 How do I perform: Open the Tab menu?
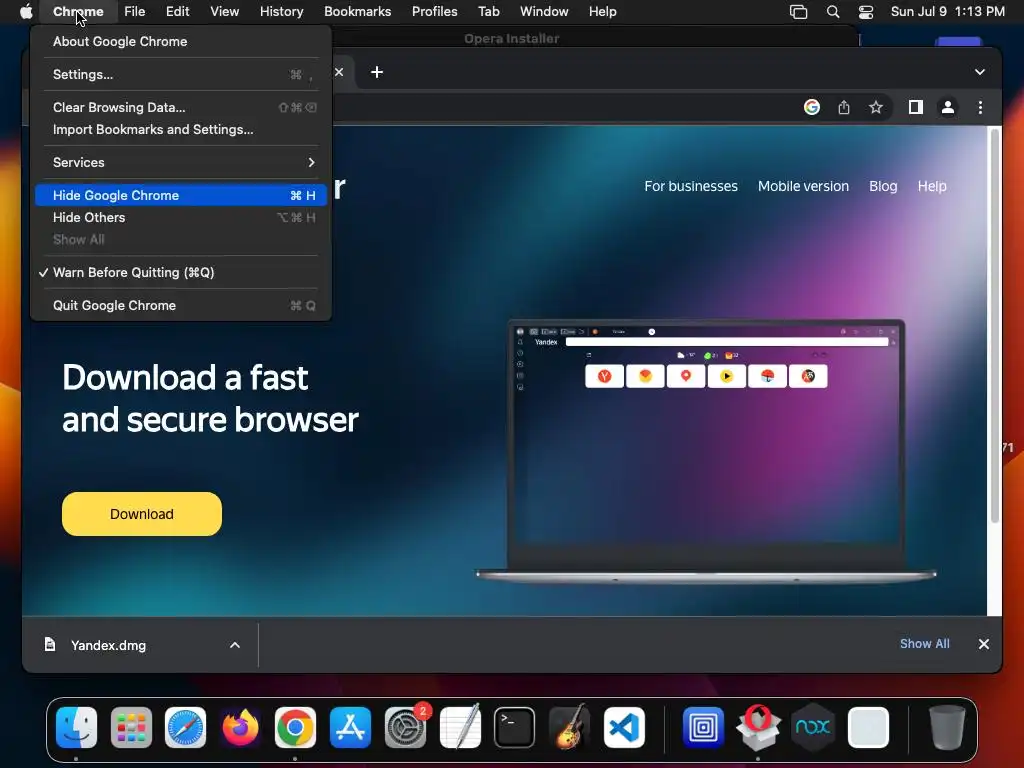coord(488,12)
